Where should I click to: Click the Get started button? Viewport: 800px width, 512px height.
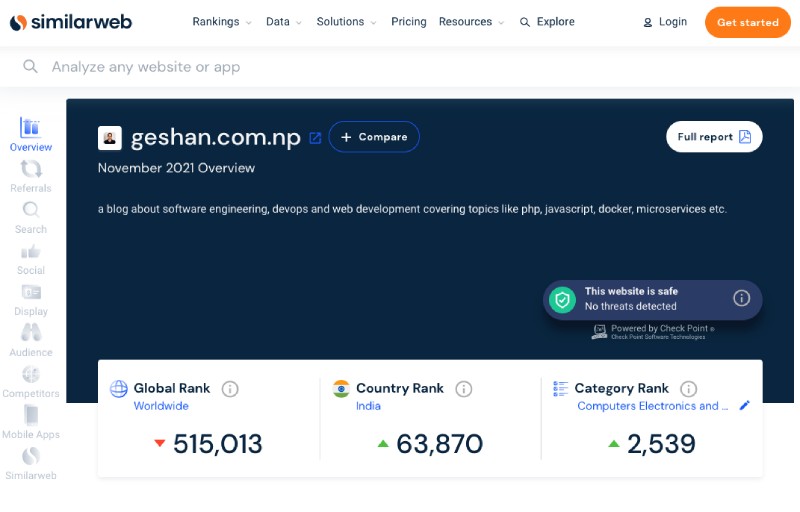click(x=747, y=22)
